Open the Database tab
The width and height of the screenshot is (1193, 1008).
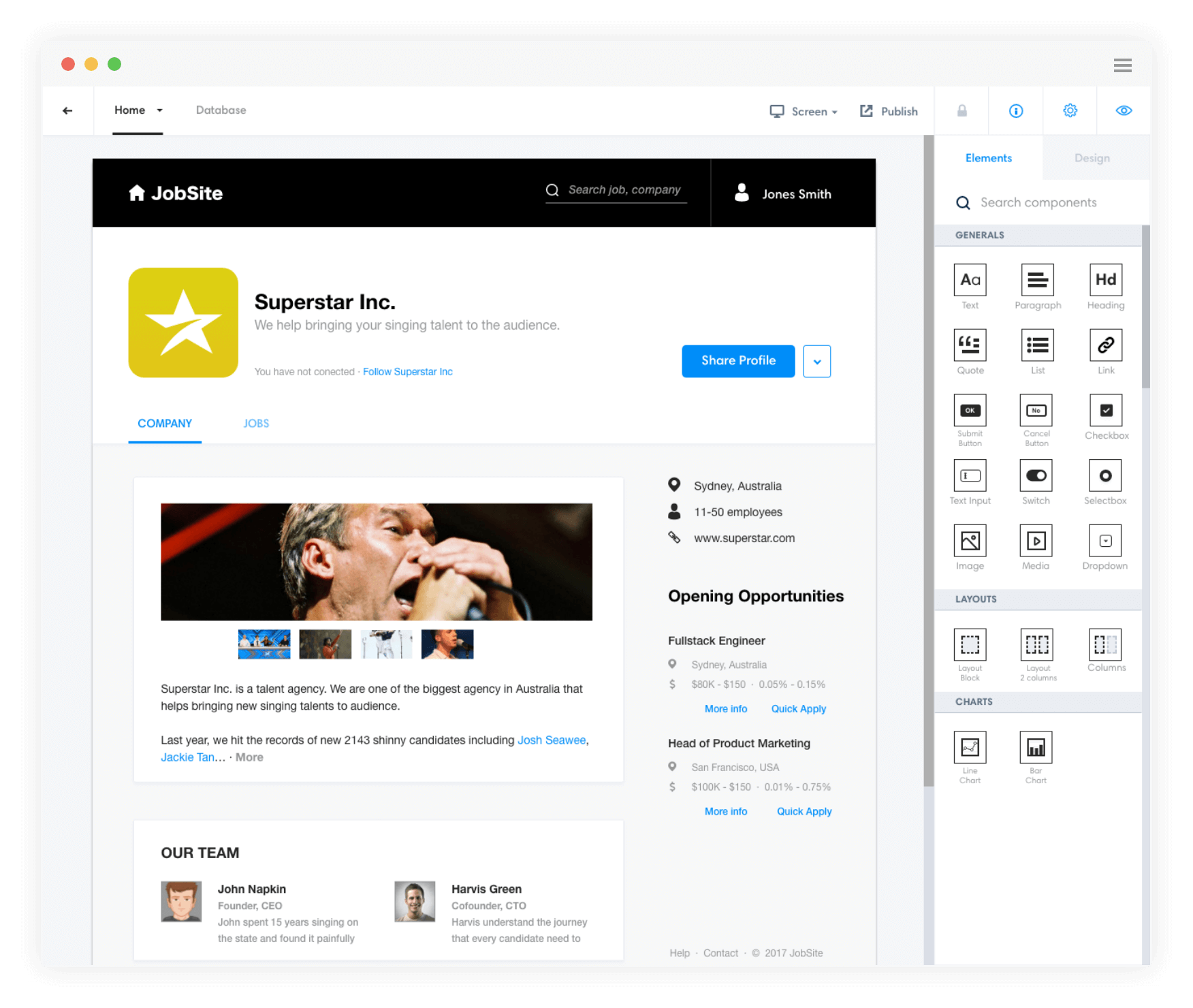click(221, 110)
